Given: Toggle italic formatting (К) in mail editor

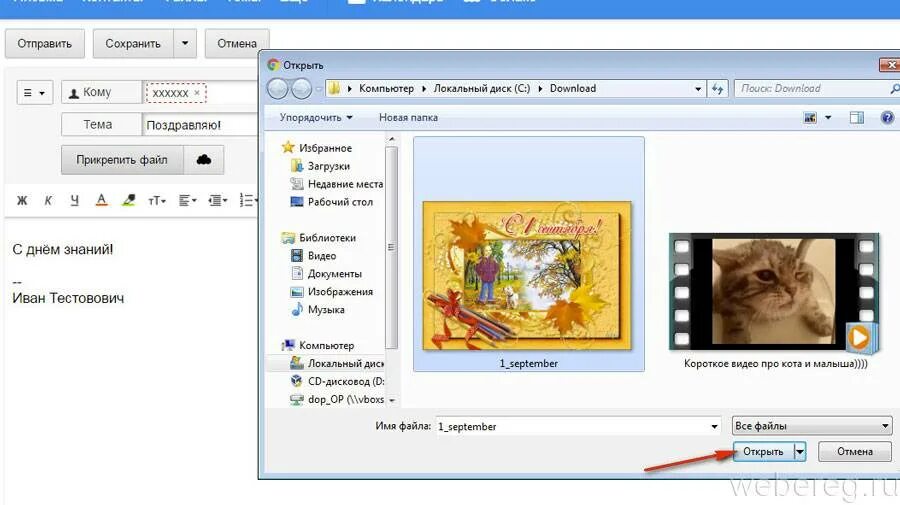Looking at the screenshot, I should coord(48,200).
